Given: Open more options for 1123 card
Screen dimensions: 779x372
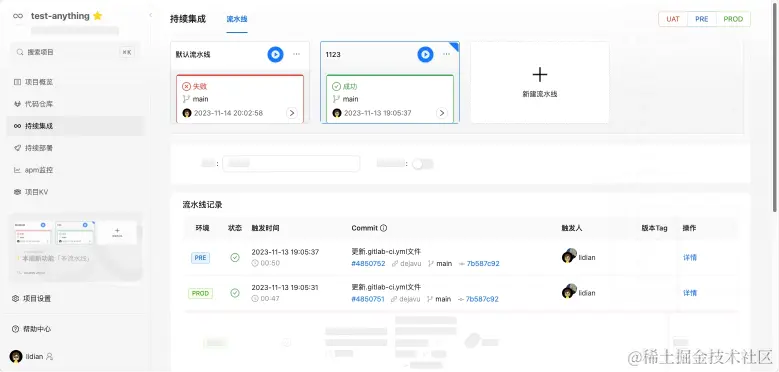Looking at the screenshot, I should coord(447,54).
